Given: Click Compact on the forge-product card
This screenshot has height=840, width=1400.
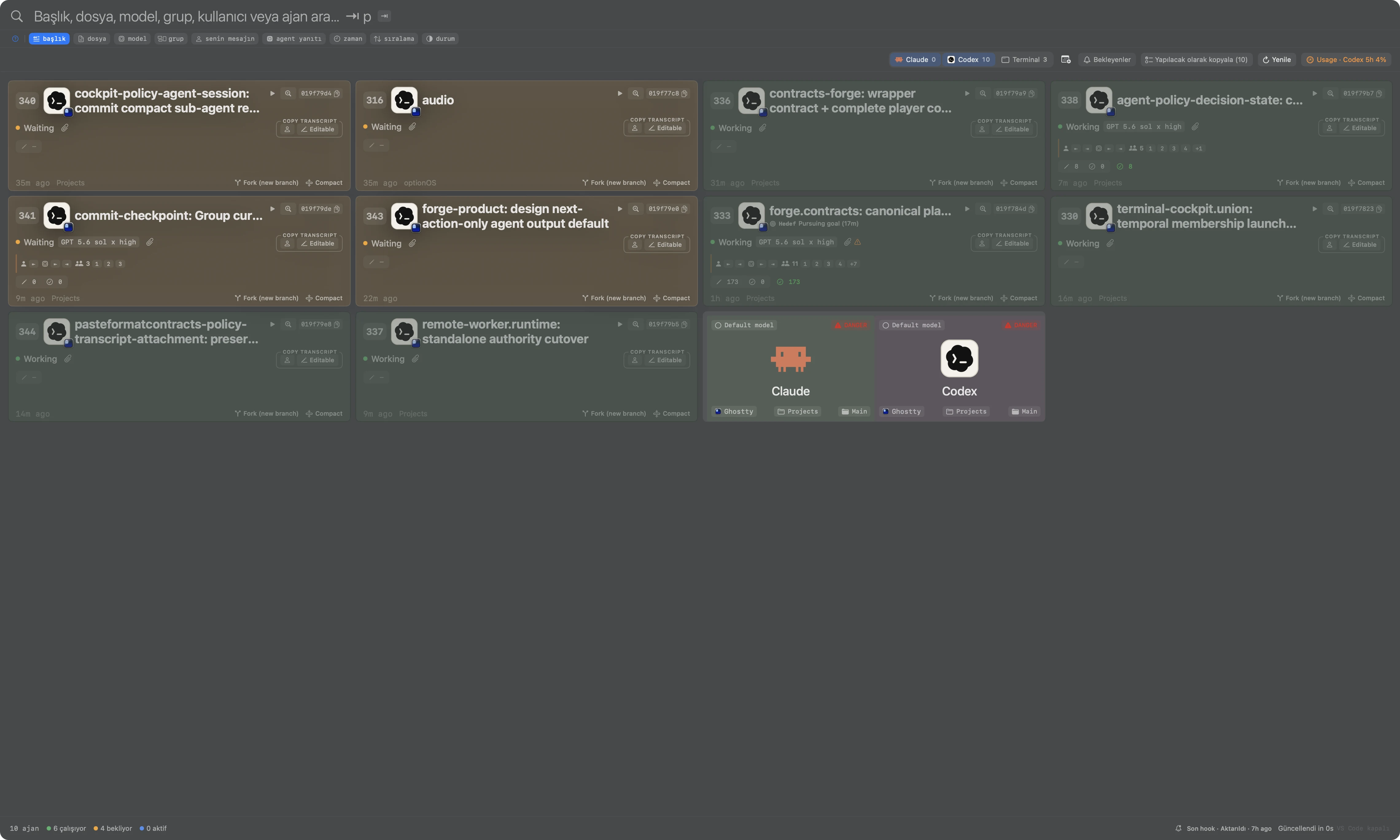Looking at the screenshot, I should (672, 298).
